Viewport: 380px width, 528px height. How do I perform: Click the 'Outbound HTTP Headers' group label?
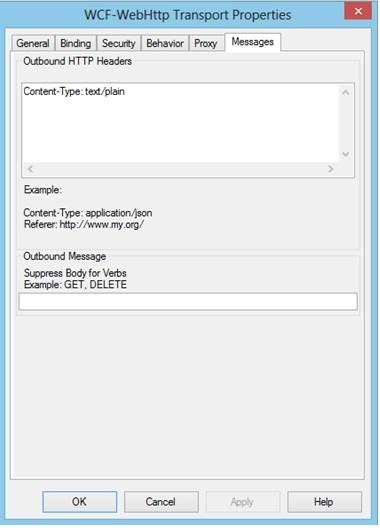[x=77, y=61]
